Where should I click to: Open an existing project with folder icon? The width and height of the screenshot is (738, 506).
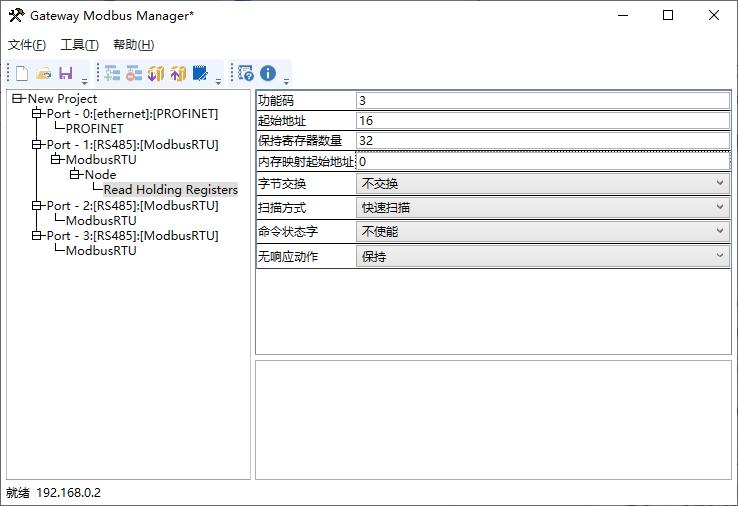pos(44,73)
